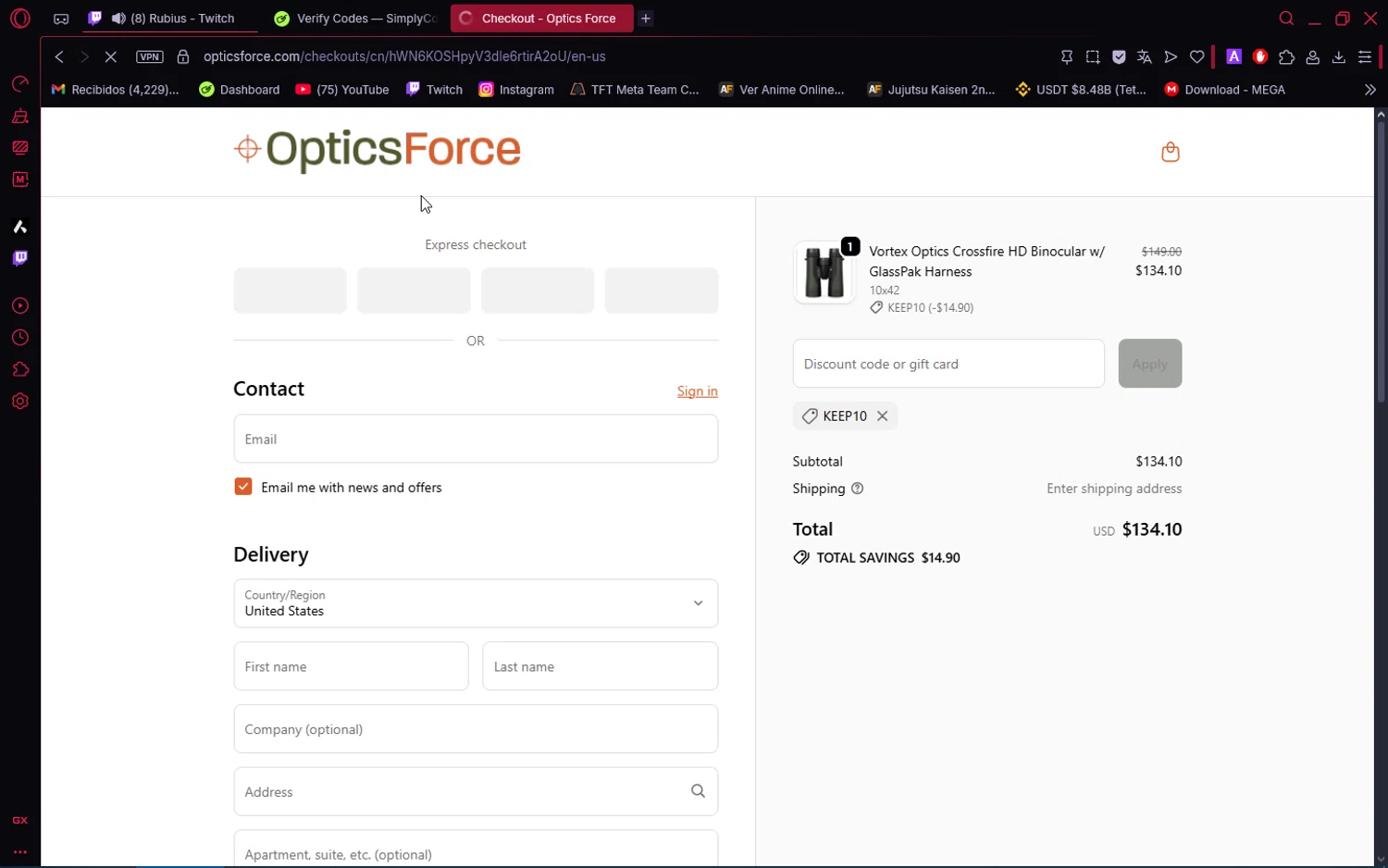Viewport: 1388px width, 868px height.
Task: Click the browser search magnifier icon
Action: (1286, 19)
